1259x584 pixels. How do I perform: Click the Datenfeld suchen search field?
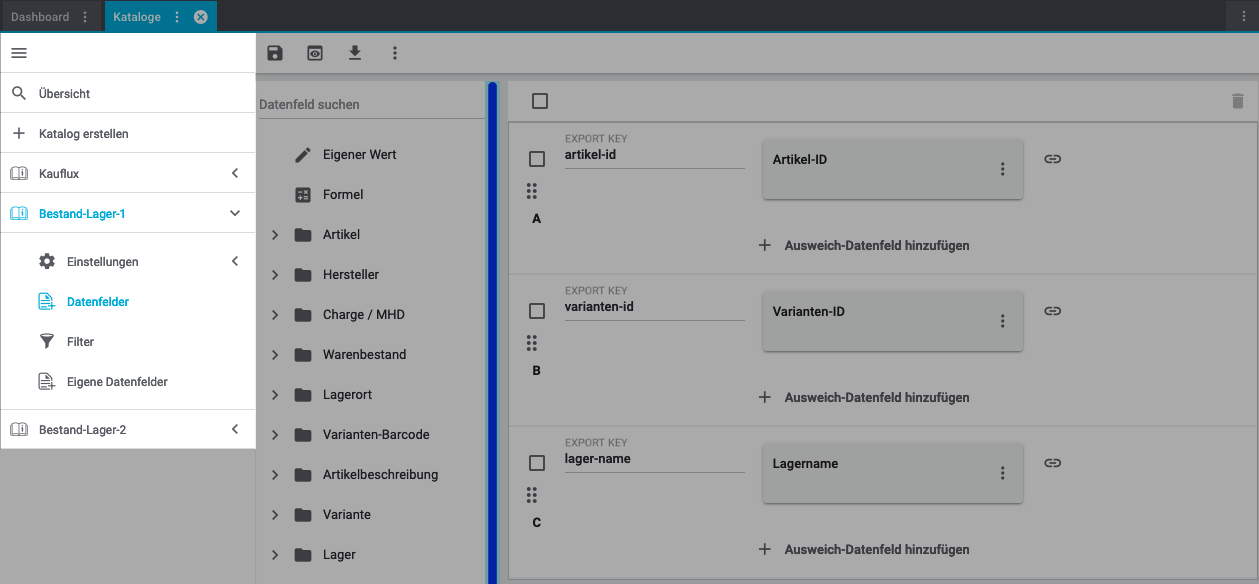370,104
